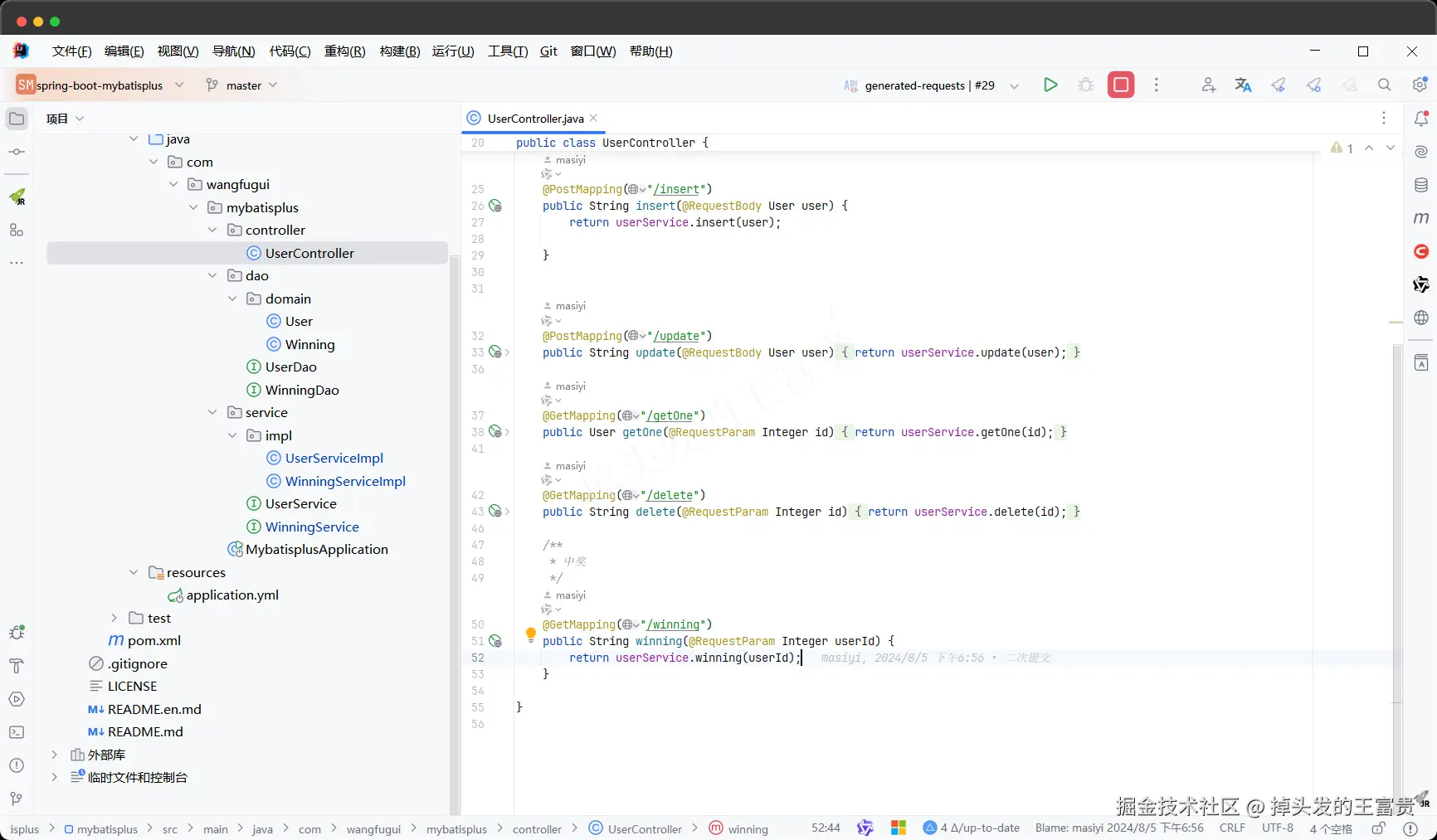
Task: Close the UserController.java tab
Action: (593, 119)
